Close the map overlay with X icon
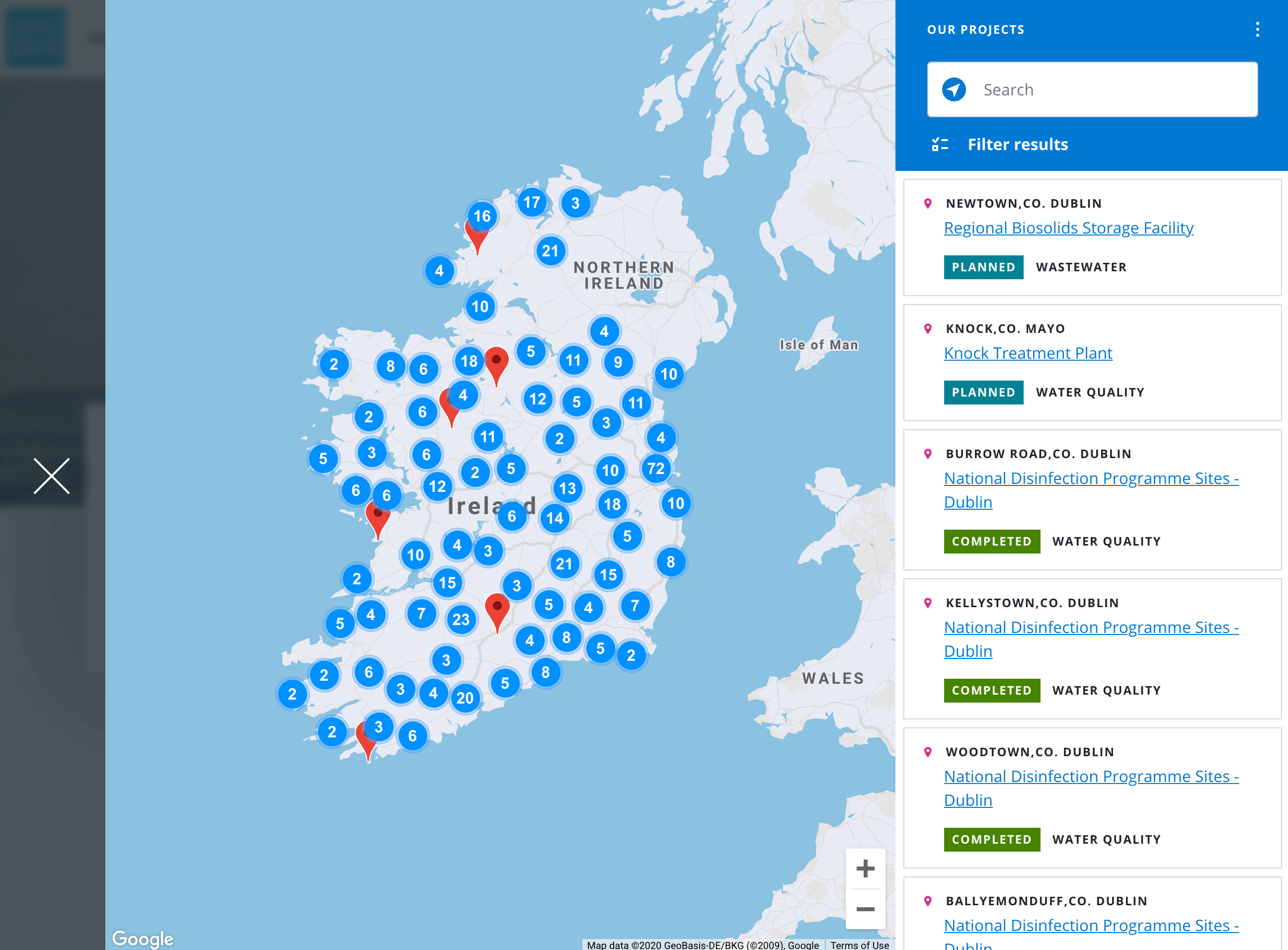The image size is (1288, 950). (52, 475)
